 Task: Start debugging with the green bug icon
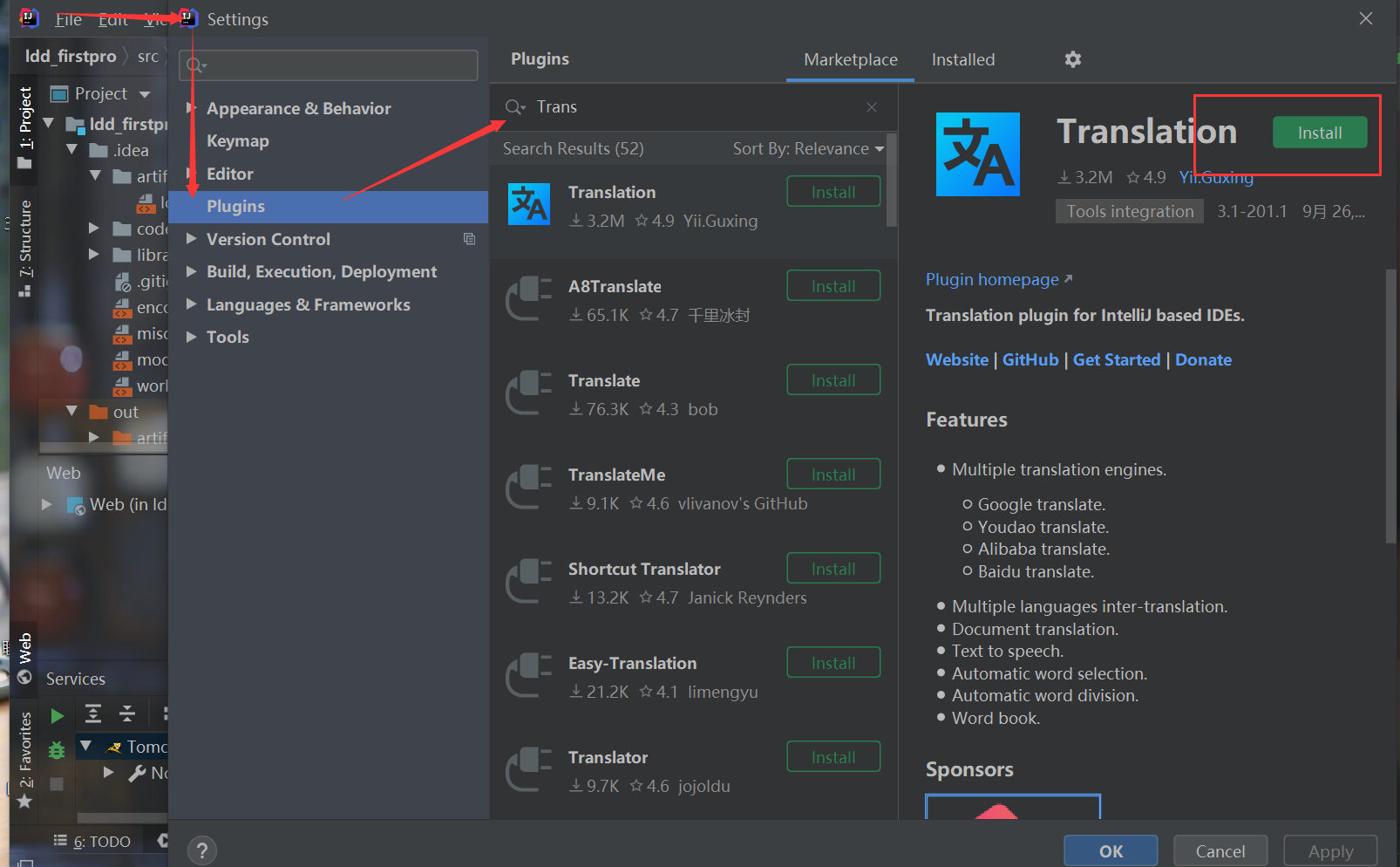pos(56,748)
